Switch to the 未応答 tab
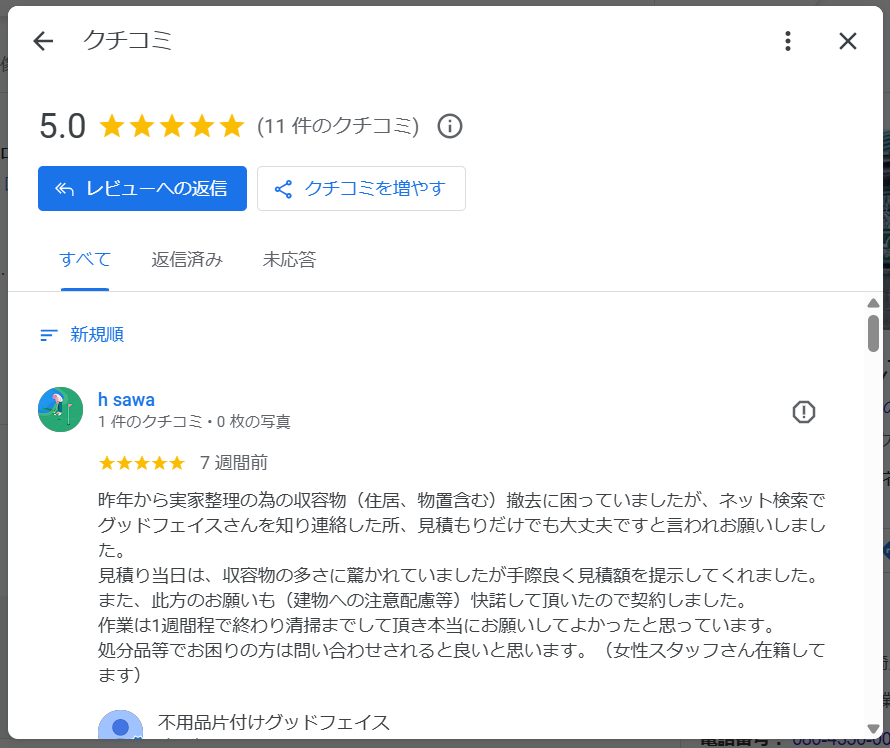Image resolution: width=890 pixels, height=748 pixels. point(289,260)
